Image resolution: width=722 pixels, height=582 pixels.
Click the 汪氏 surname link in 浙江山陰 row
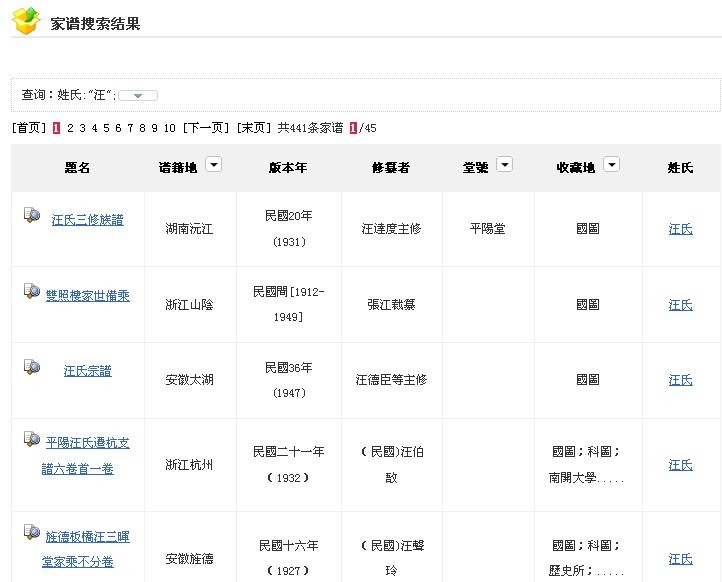tap(681, 305)
